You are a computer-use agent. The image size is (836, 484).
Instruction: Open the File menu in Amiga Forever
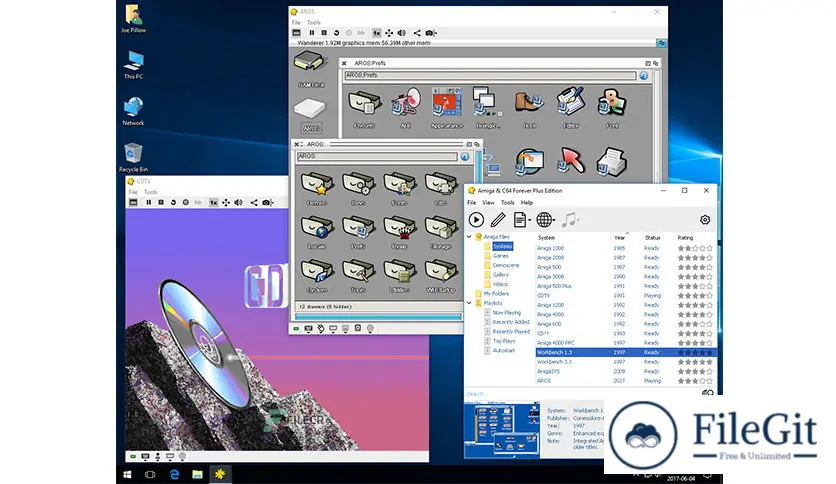click(472, 203)
